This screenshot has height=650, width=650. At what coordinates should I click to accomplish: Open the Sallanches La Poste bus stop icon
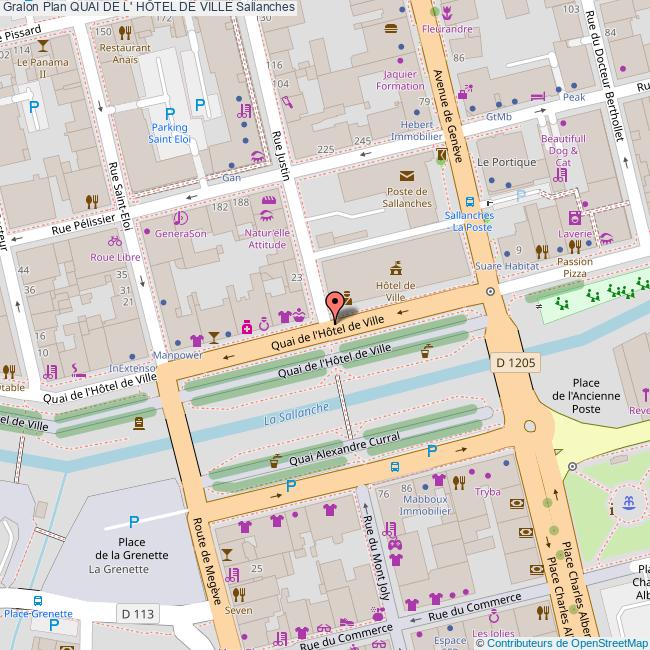coord(469,199)
